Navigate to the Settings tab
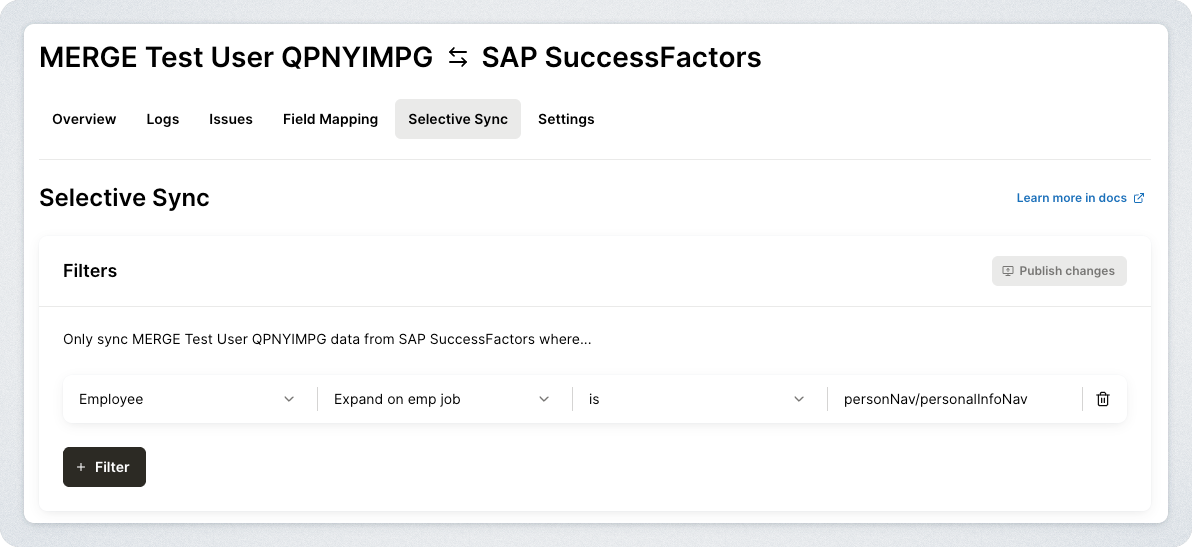Viewport: 1192px width, 547px height. (x=566, y=119)
